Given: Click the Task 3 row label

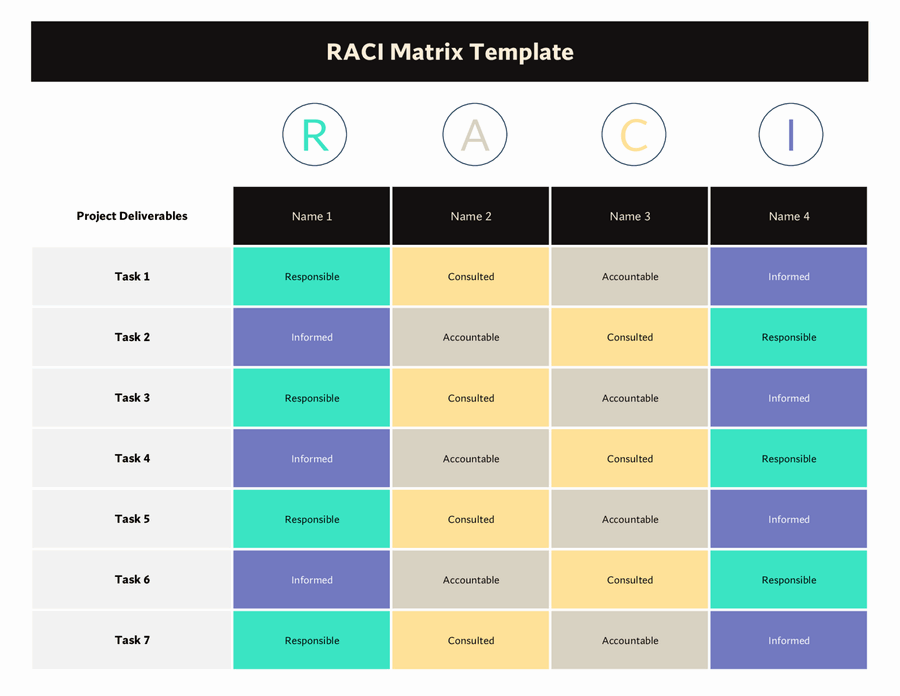Looking at the screenshot, I should (131, 397).
